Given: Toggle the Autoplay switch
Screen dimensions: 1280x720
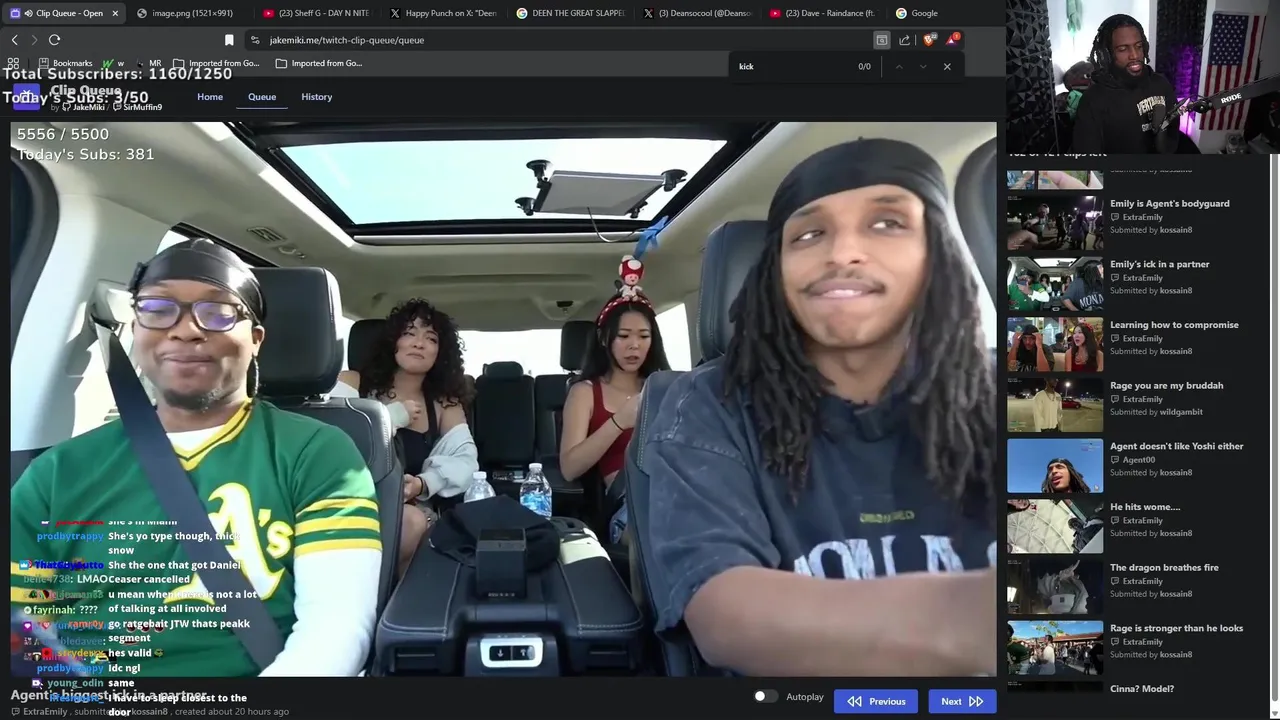Looking at the screenshot, I should pos(765,697).
